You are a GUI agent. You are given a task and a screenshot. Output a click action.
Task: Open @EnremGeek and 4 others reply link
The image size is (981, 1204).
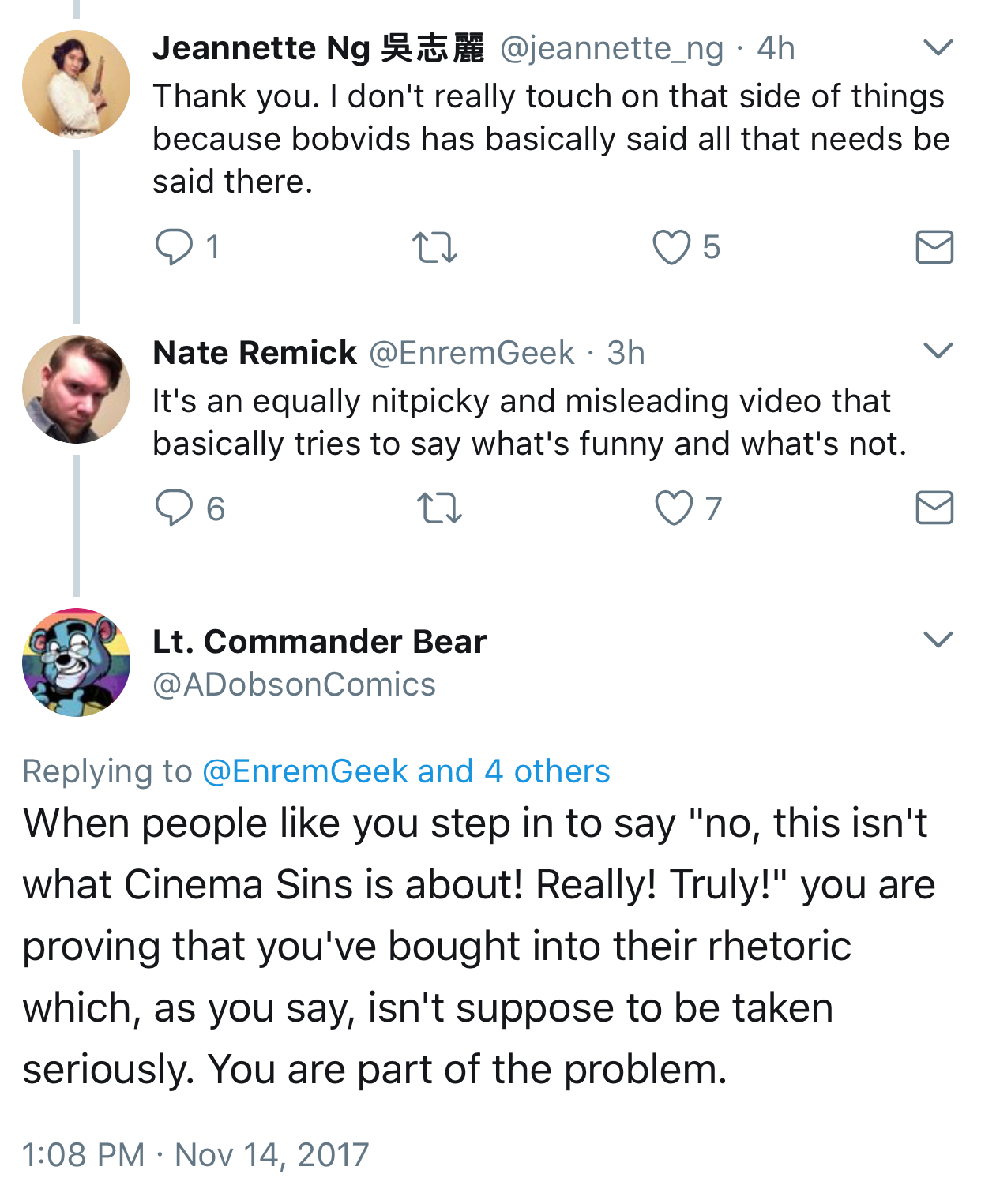pos(406,771)
